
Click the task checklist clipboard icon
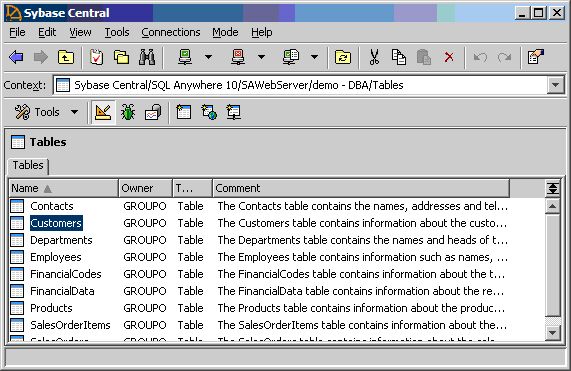pos(97,57)
